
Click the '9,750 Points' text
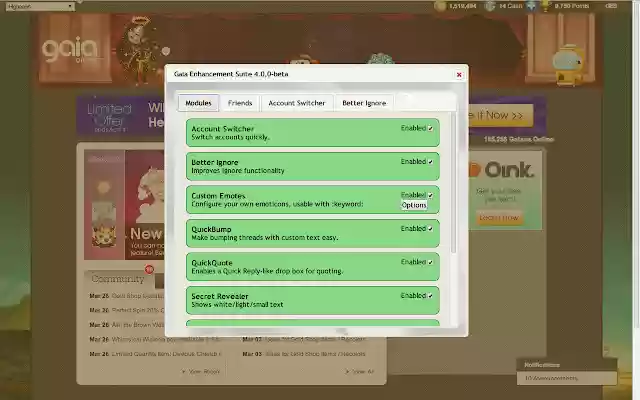pyautogui.click(x=571, y=6)
